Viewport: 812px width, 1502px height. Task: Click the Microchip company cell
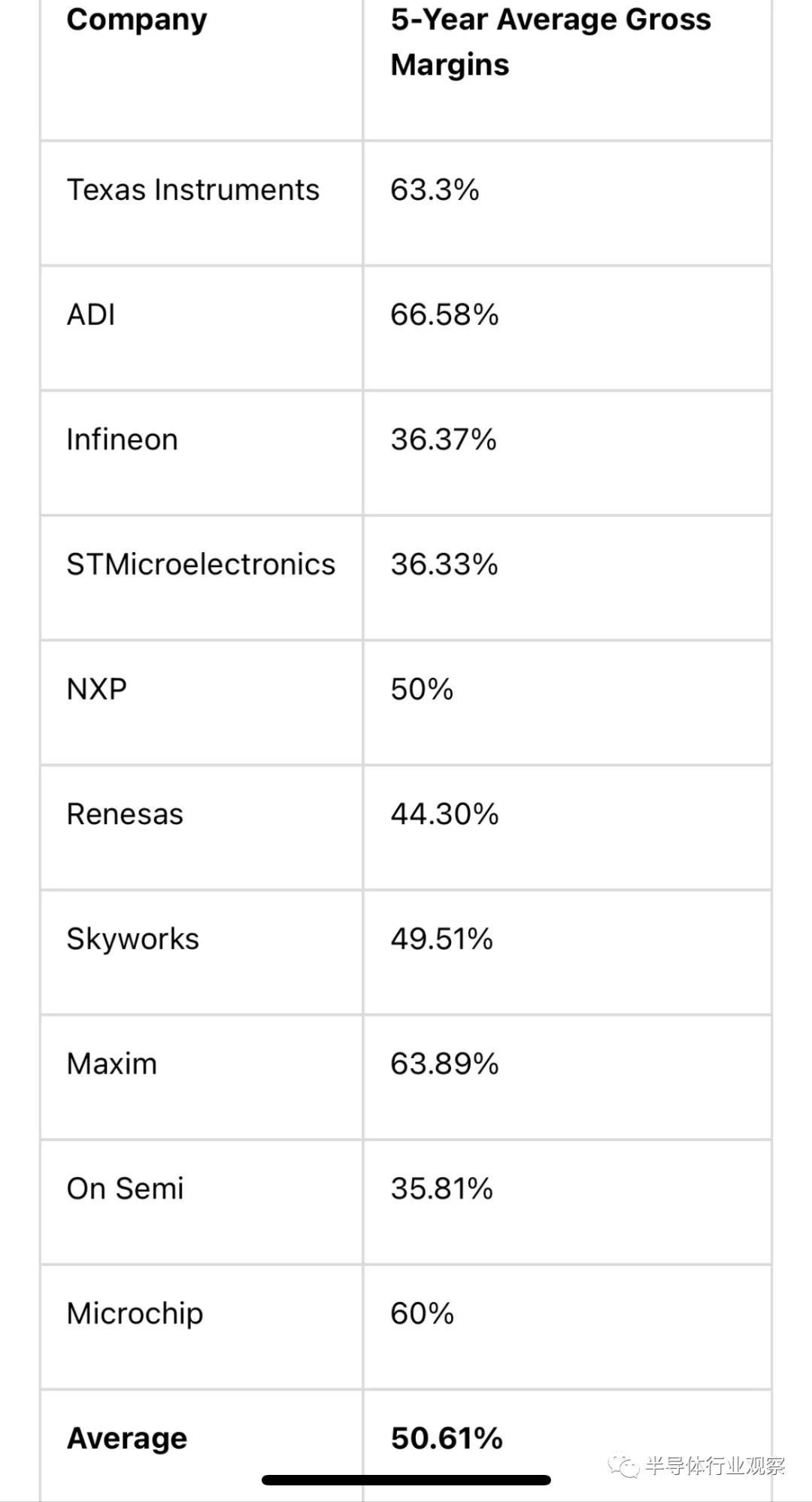(135, 1314)
